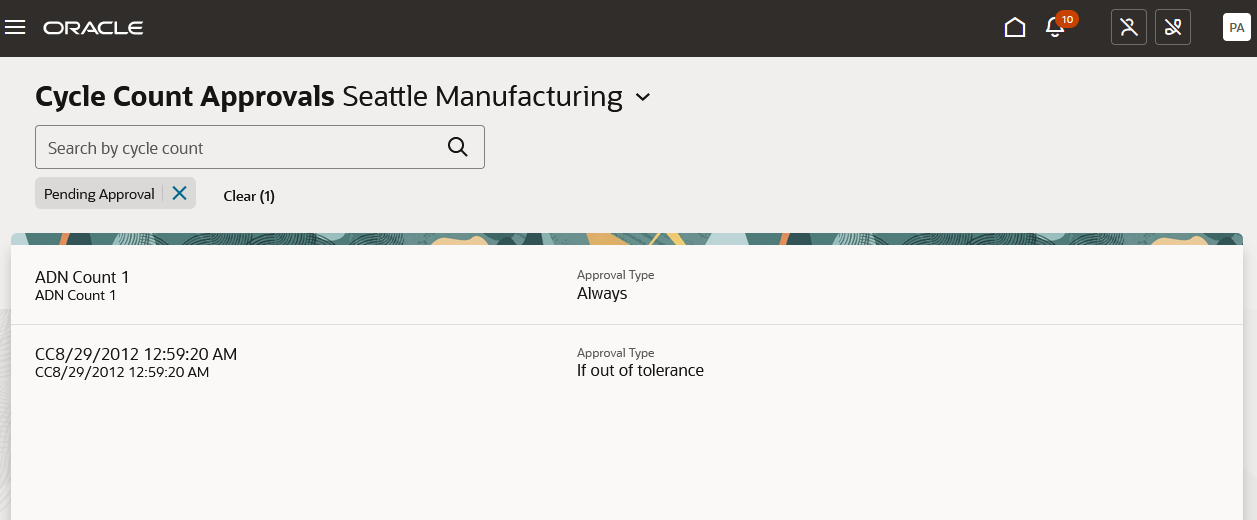Screen dimensions: 1257x520
Task: Go to the Home page icon
Action: [x=1015, y=27]
